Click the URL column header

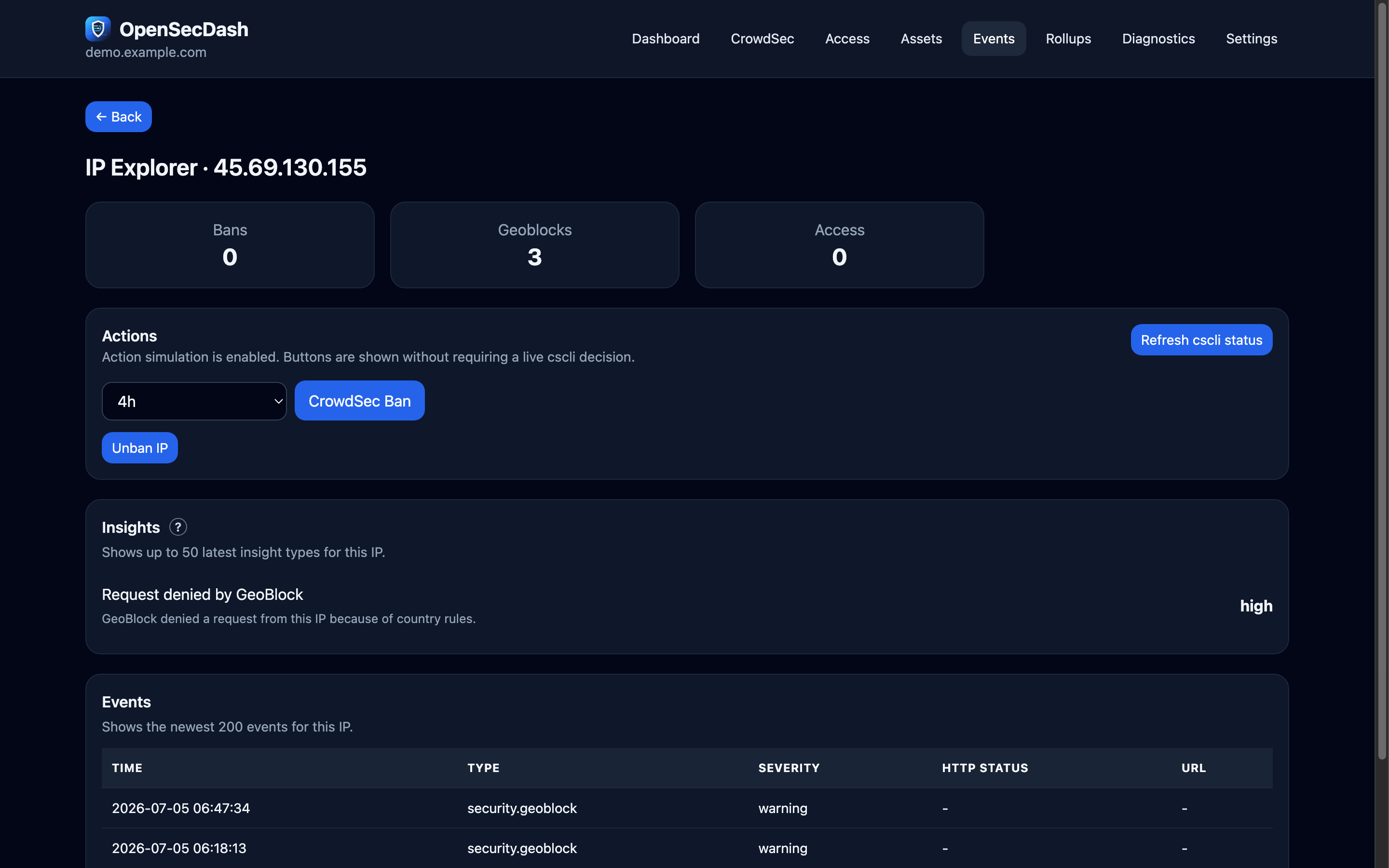point(1193,768)
